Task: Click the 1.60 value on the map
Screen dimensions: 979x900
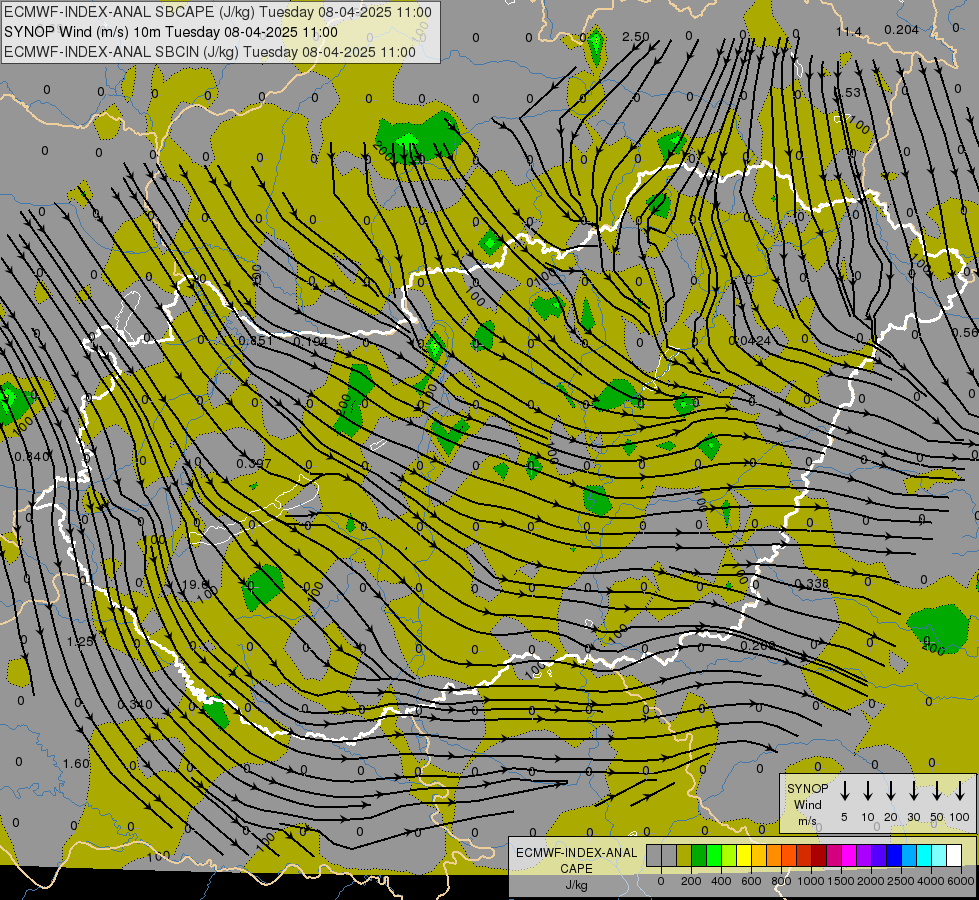Action: [x=76, y=764]
